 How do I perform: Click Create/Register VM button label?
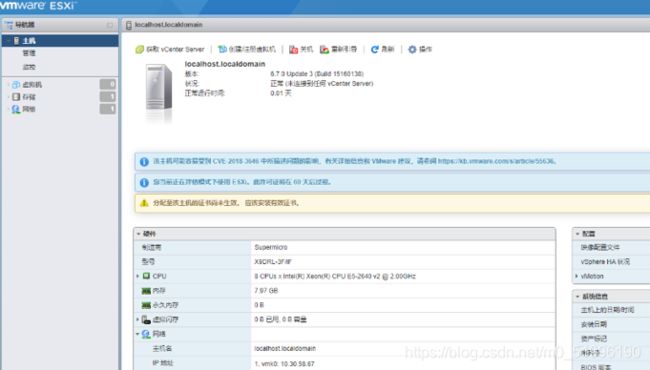252,49
